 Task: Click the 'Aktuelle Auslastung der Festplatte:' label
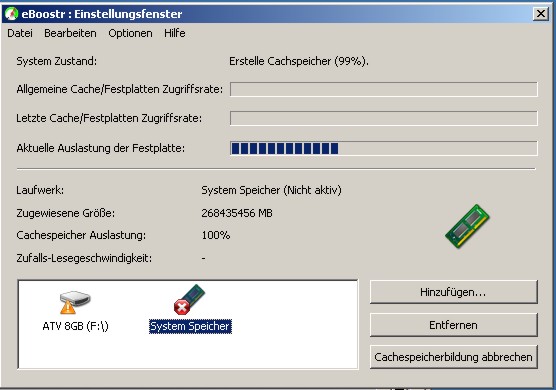tap(101, 148)
